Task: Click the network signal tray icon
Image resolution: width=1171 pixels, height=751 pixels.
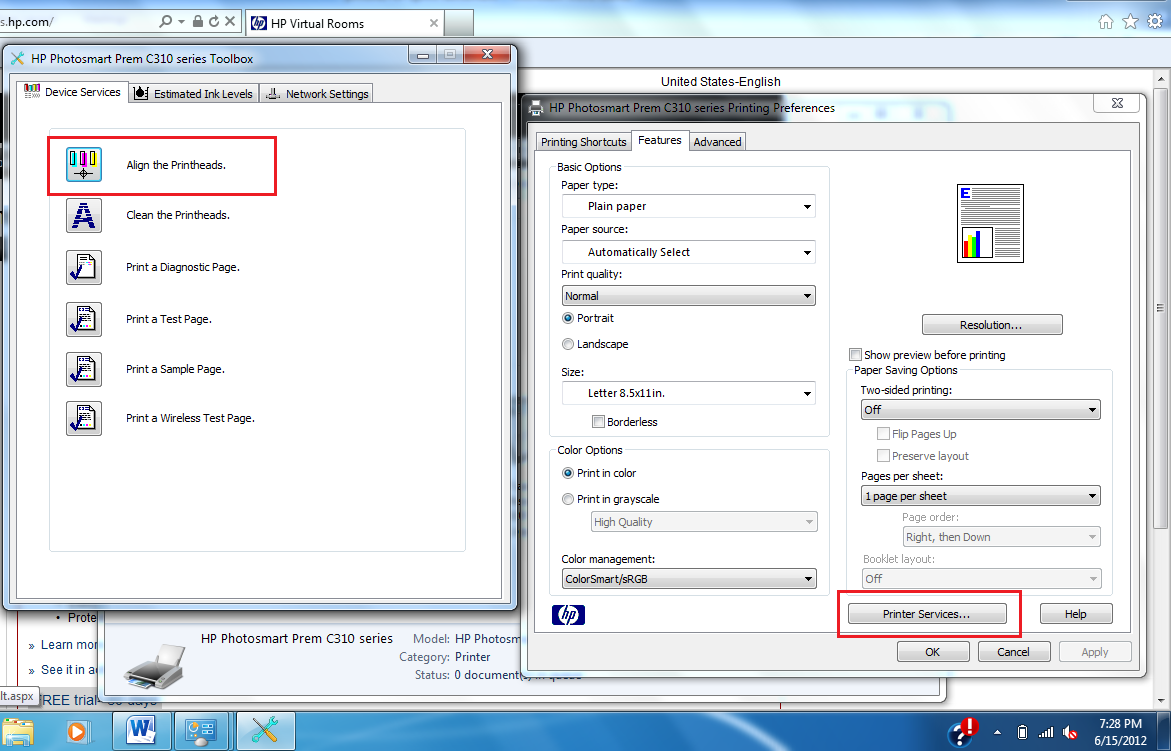Action: (1046, 732)
